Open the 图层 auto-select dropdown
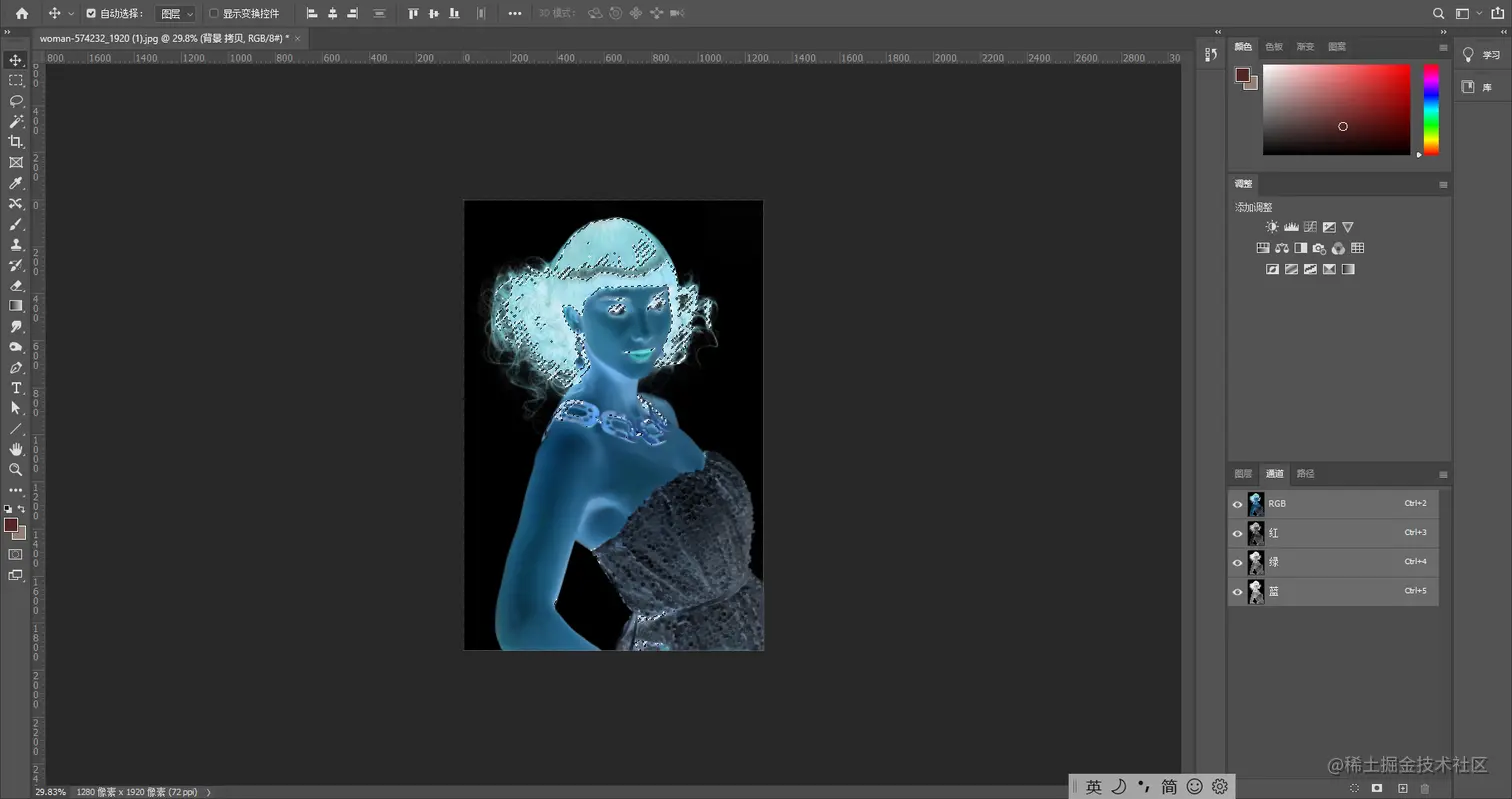The width and height of the screenshot is (1512, 799). (x=176, y=14)
